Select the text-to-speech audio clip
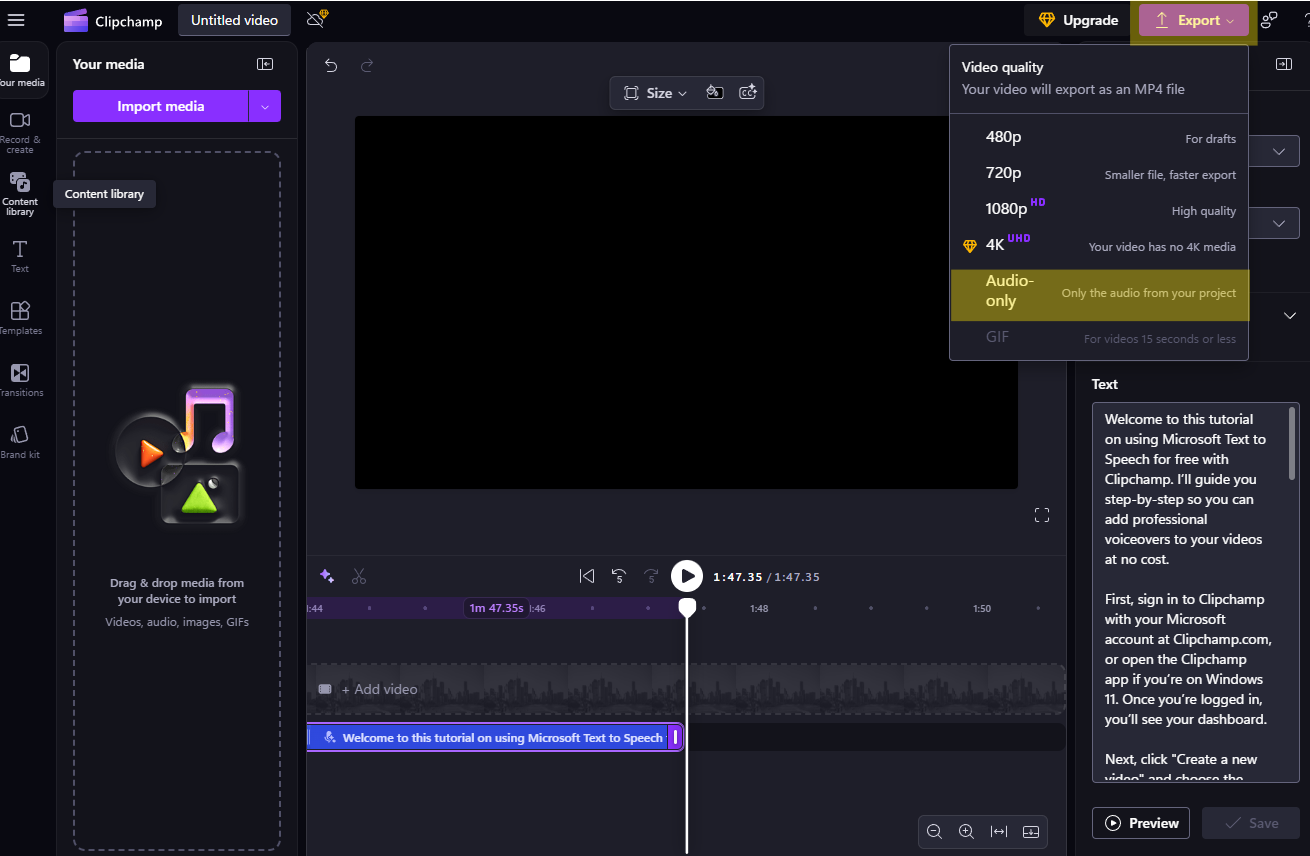This screenshot has width=1310, height=856. pos(495,738)
